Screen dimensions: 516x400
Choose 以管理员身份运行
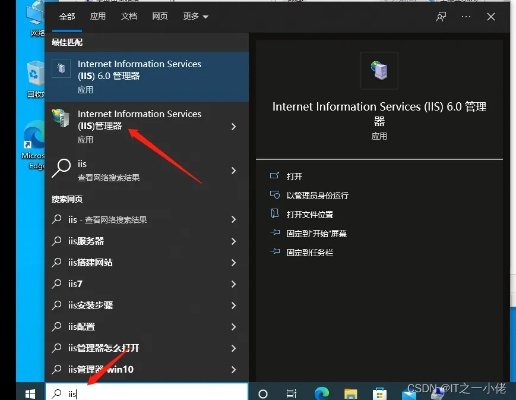(317, 195)
